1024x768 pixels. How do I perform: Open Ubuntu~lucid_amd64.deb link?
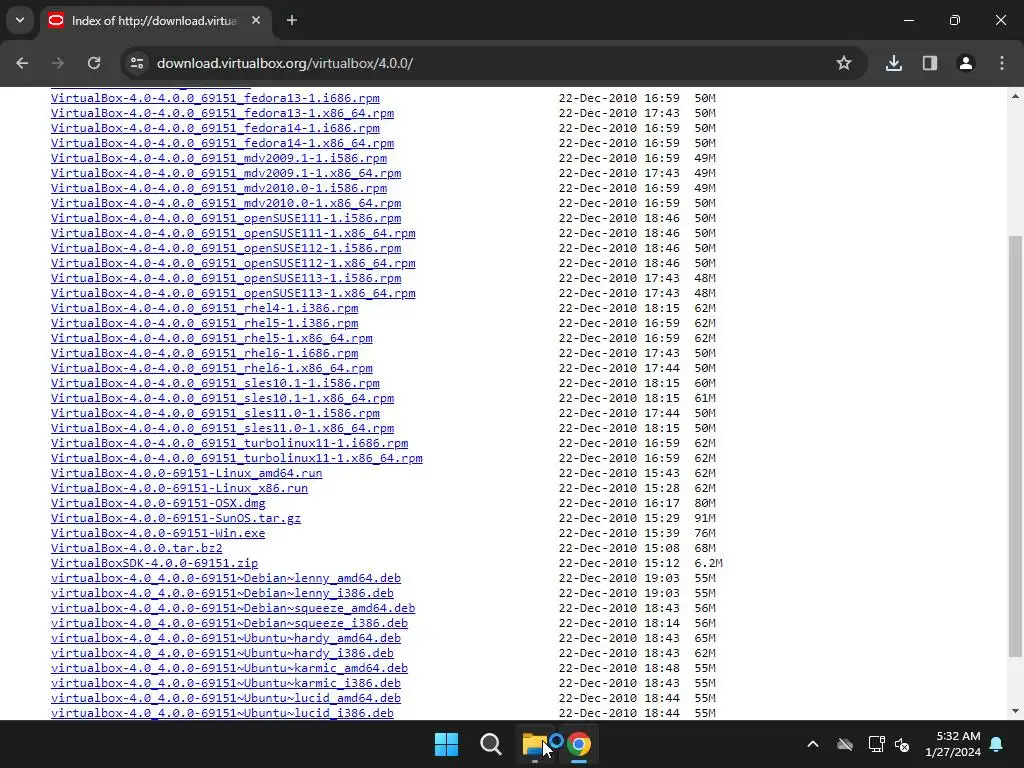tap(226, 698)
